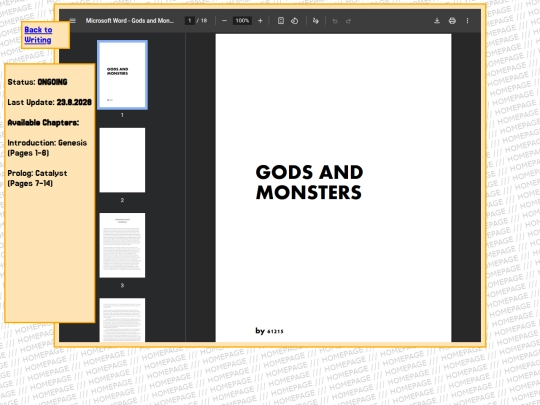Viewport: 540px width, 405px height.
Task: Download the PDF file
Action: pos(437,21)
